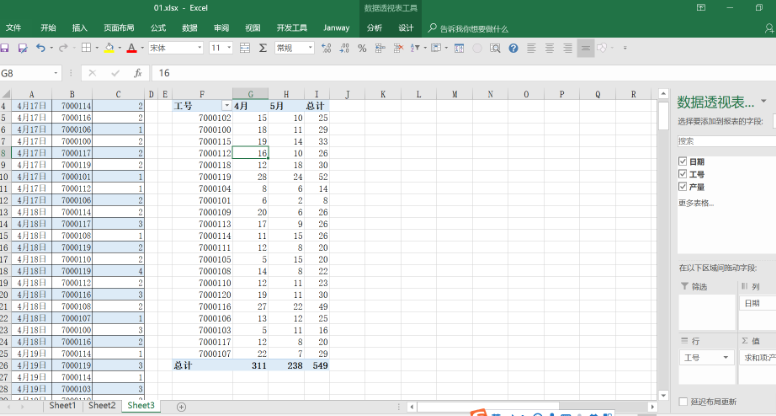The width and height of the screenshot is (776, 416).
Task: Select the 总计 total cell 549
Action: click(317, 366)
